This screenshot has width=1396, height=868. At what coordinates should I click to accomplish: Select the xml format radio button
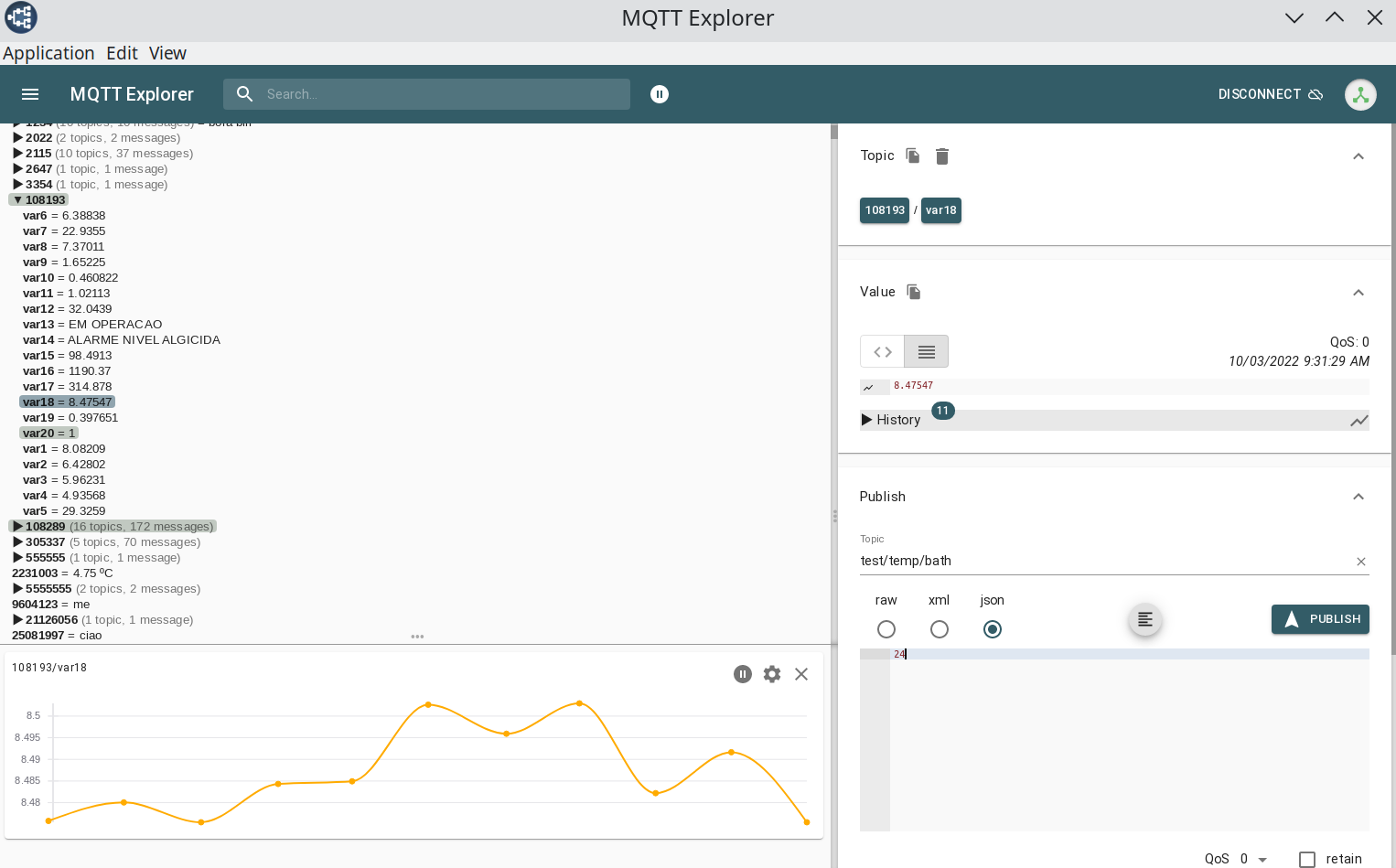coord(940,629)
